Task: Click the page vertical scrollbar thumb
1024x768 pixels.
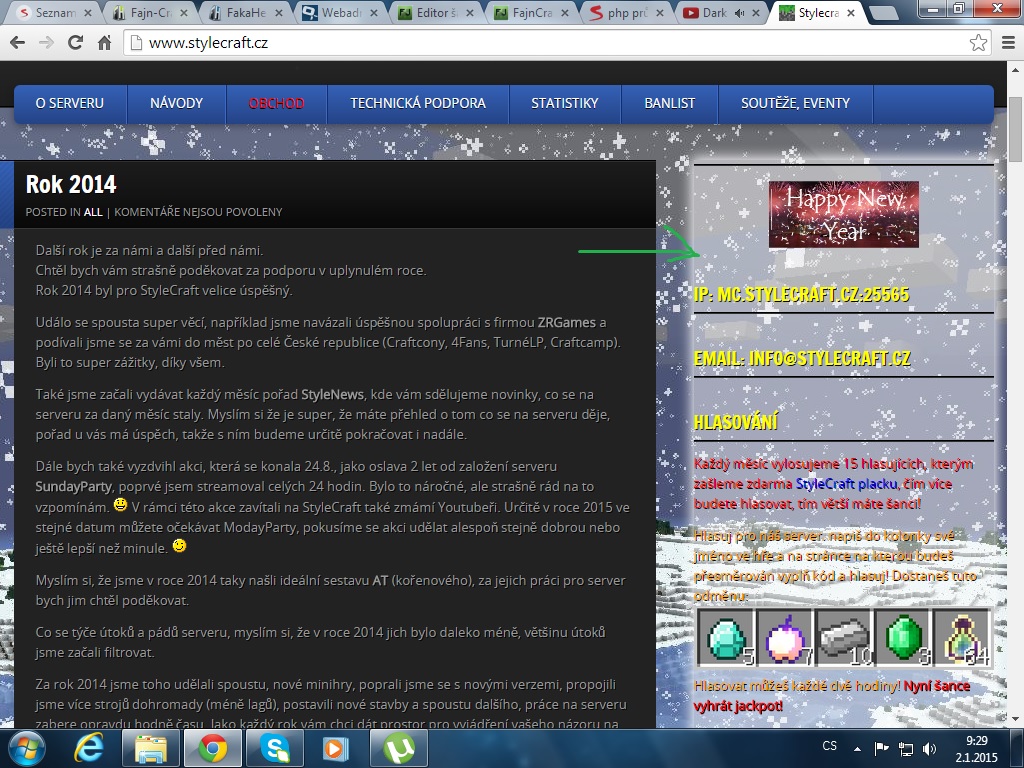Action: pyautogui.click(x=1016, y=129)
